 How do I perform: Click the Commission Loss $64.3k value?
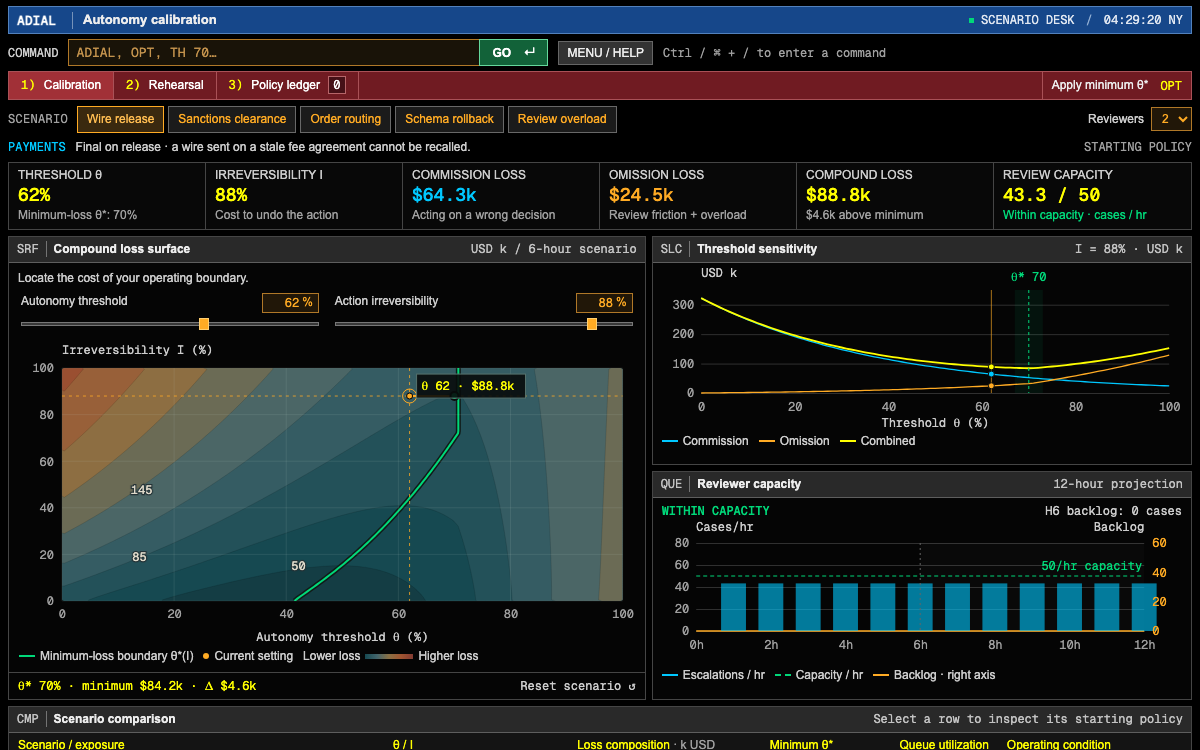pyautogui.click(x=444, y=195)
